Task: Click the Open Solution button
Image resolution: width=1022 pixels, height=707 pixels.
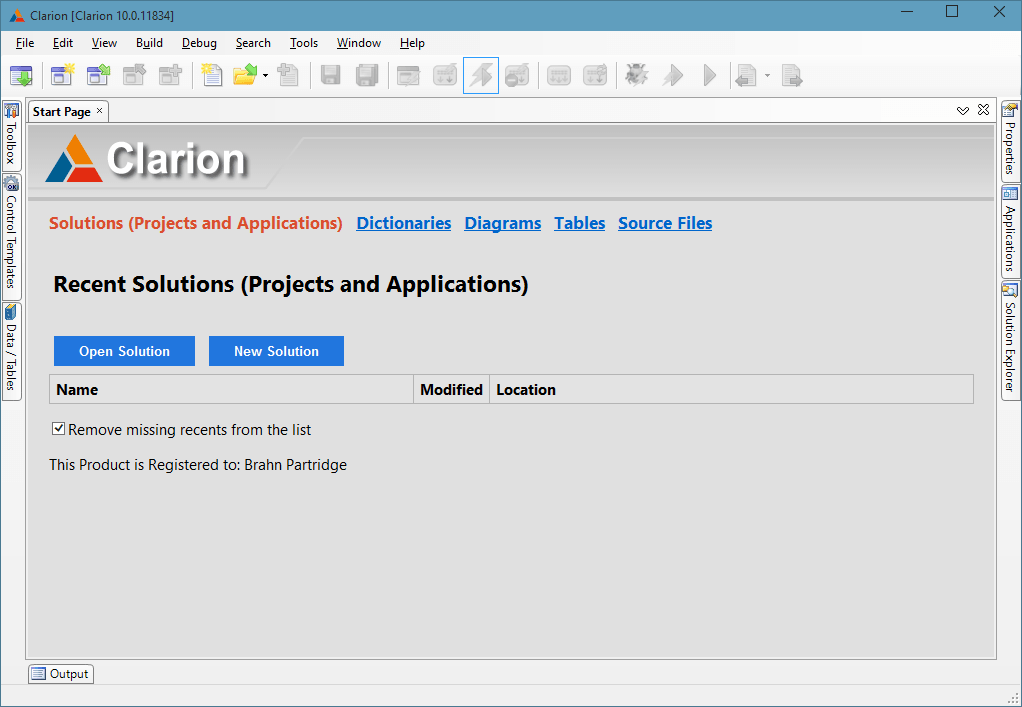Action: coord(124,351)
